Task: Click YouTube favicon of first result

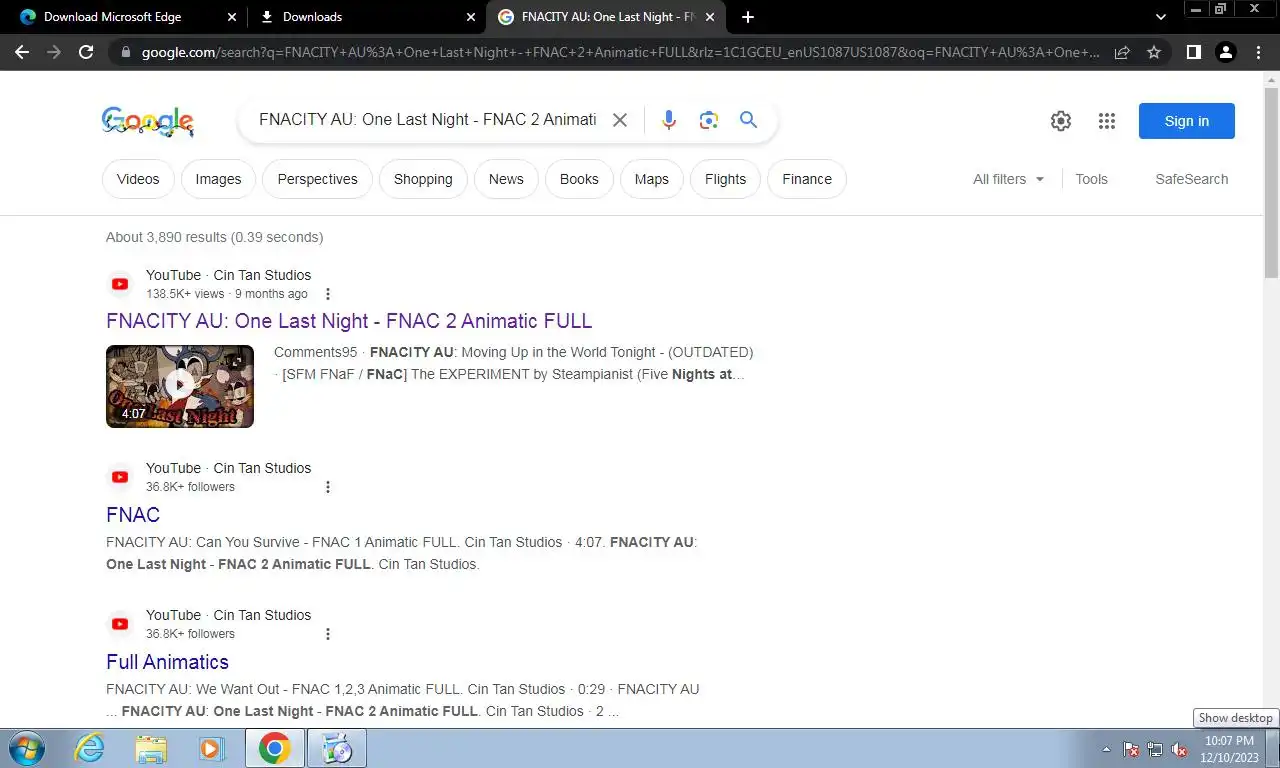Action: coord(120,284)
